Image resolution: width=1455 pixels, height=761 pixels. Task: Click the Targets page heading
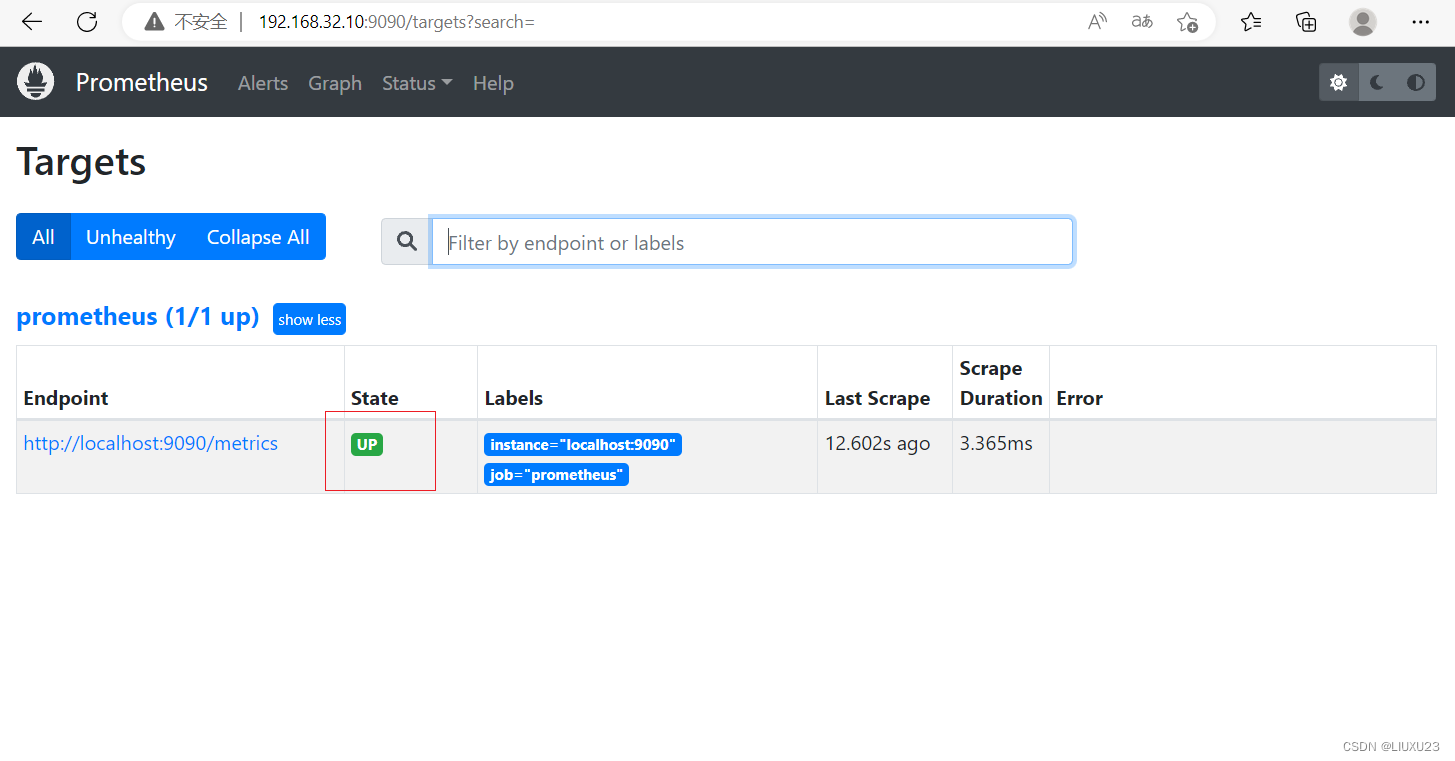(x=81, y=162)
